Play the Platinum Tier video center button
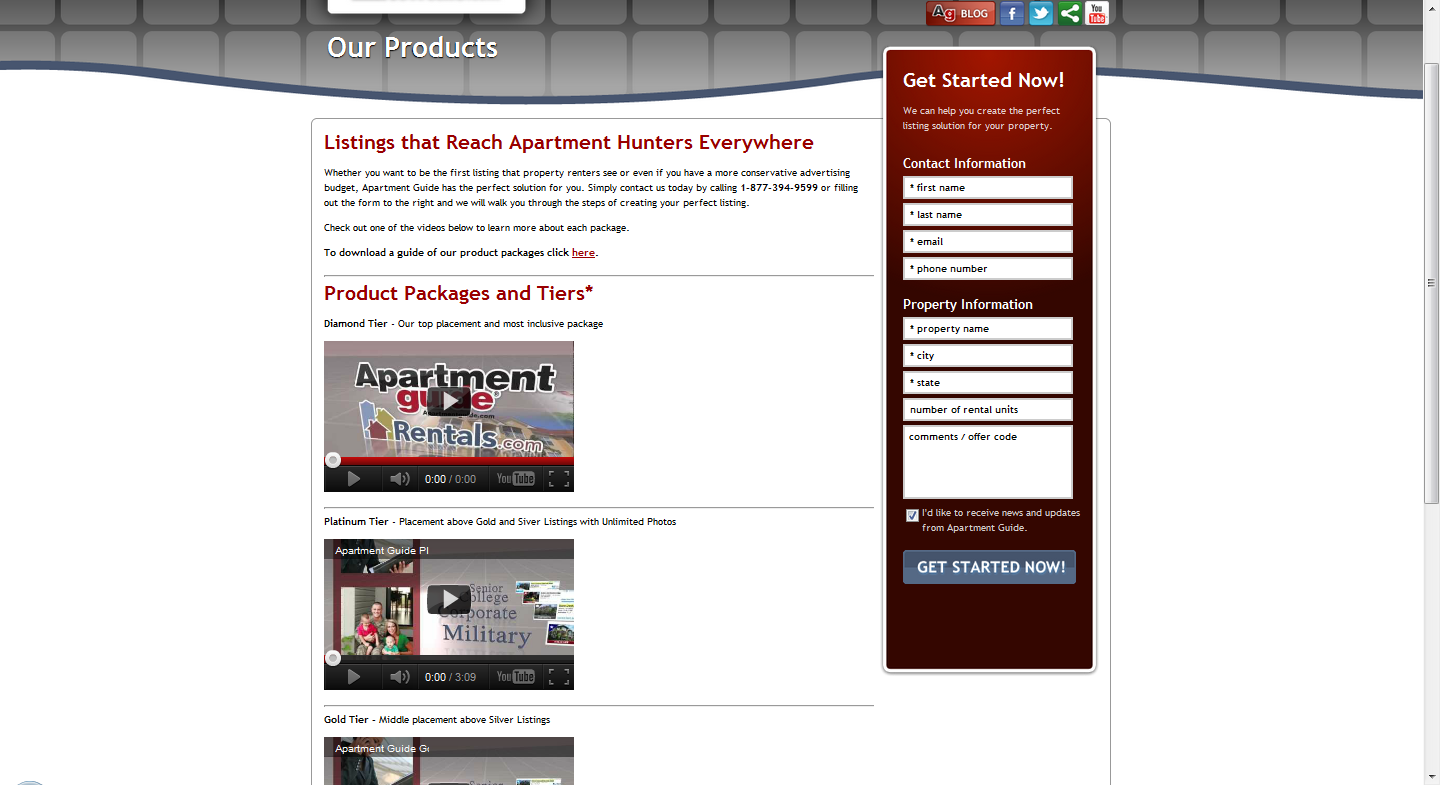Screen dimensions: 1440x785 click(x=449, y=599)
